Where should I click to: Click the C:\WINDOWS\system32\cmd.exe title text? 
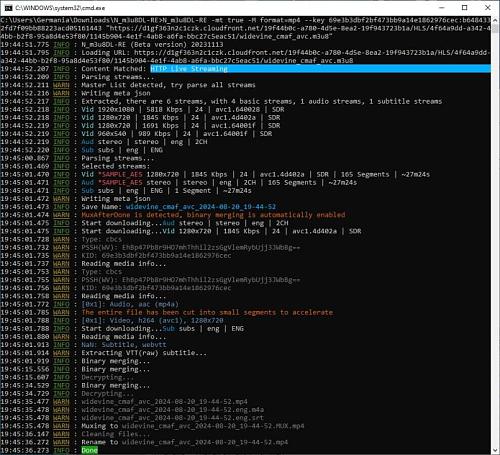click(60, 8)
